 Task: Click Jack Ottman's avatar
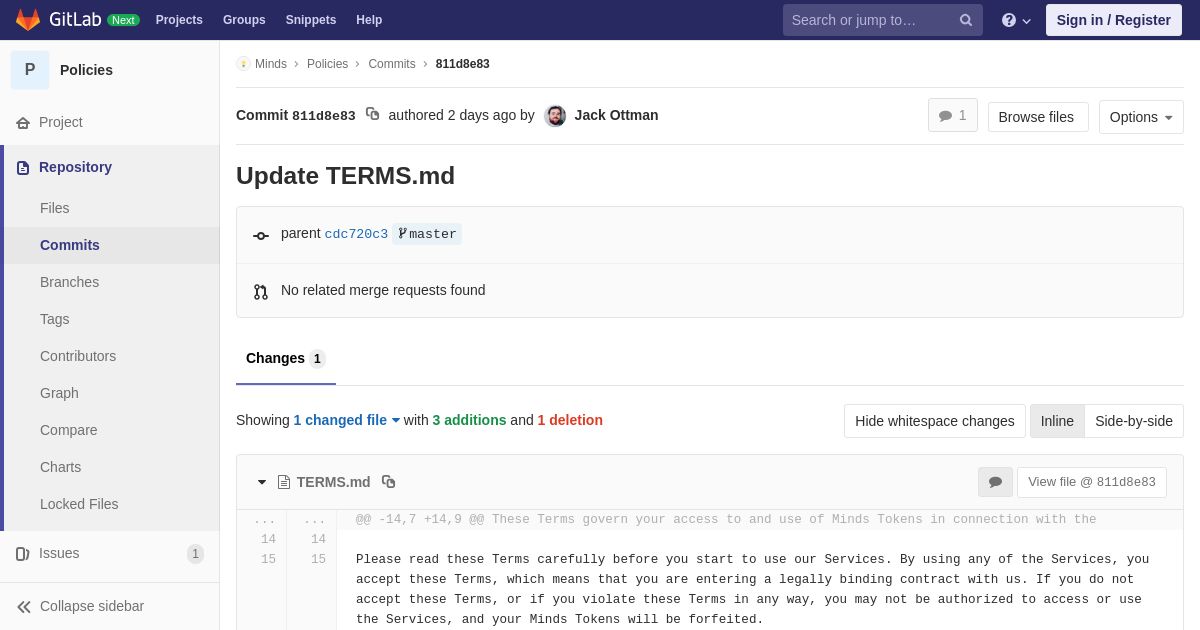point(555,116)
